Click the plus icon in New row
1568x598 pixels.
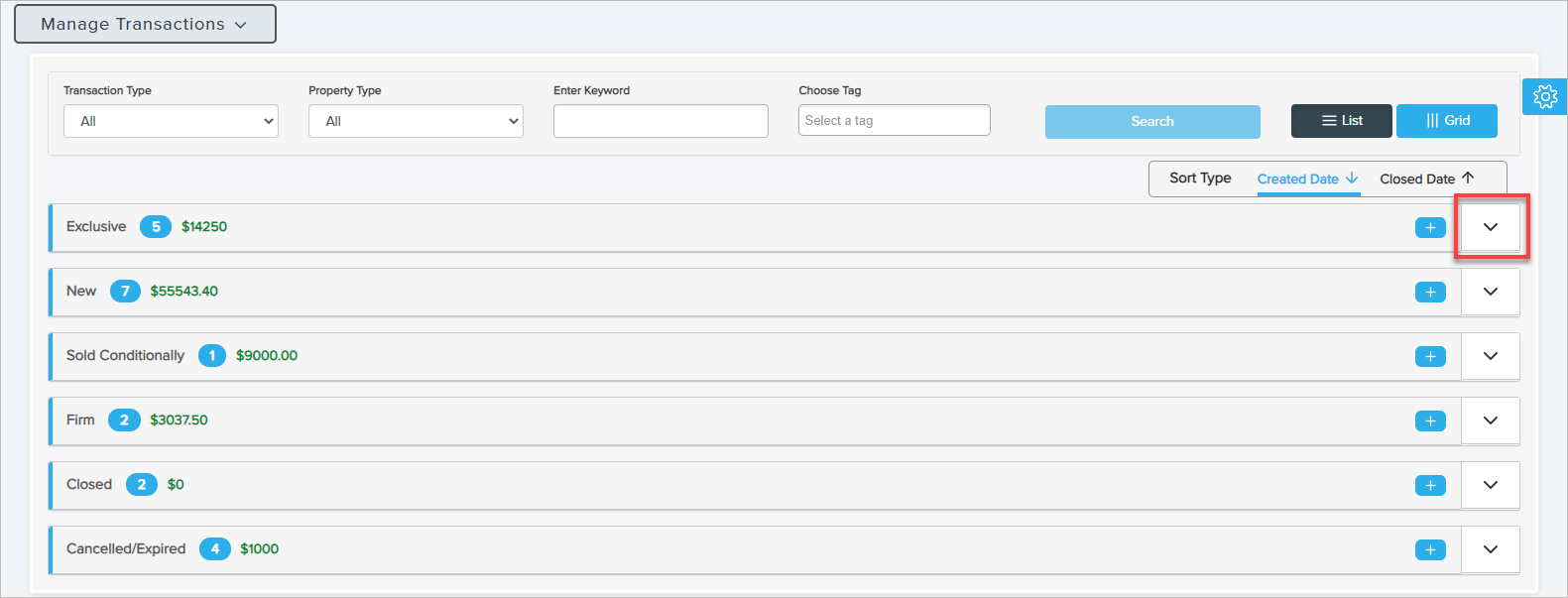click(1429, 293)
